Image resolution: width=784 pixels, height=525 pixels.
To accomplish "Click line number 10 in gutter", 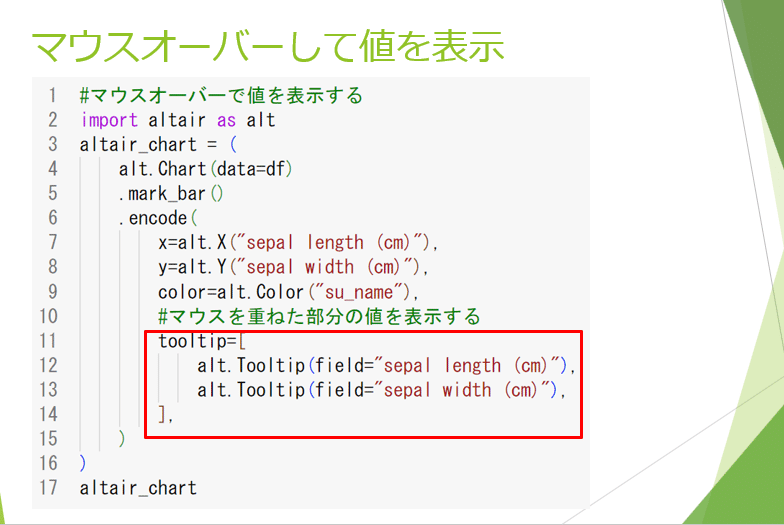I will click(x=48, y=316).
